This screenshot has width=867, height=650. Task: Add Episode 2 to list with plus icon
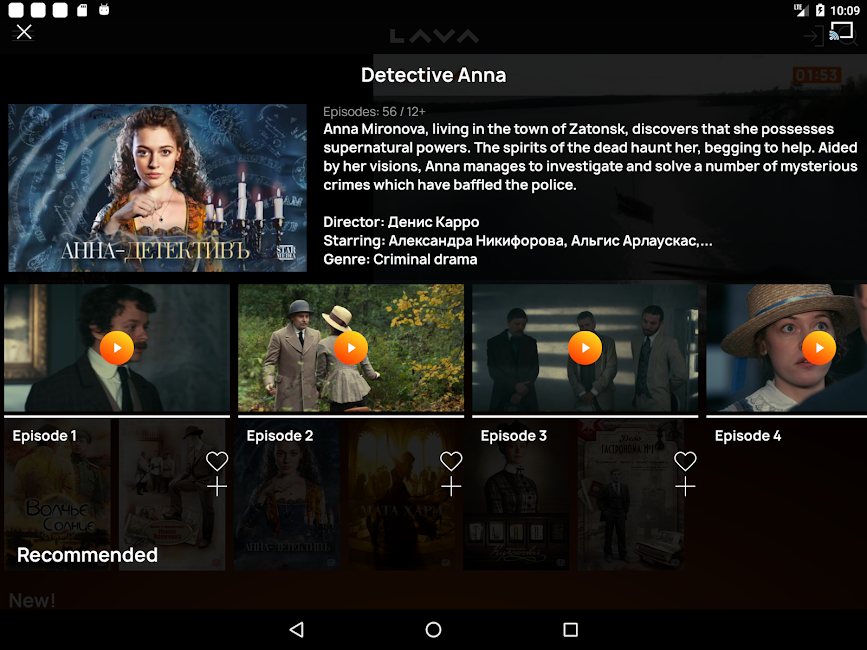[x=451, y=486]
